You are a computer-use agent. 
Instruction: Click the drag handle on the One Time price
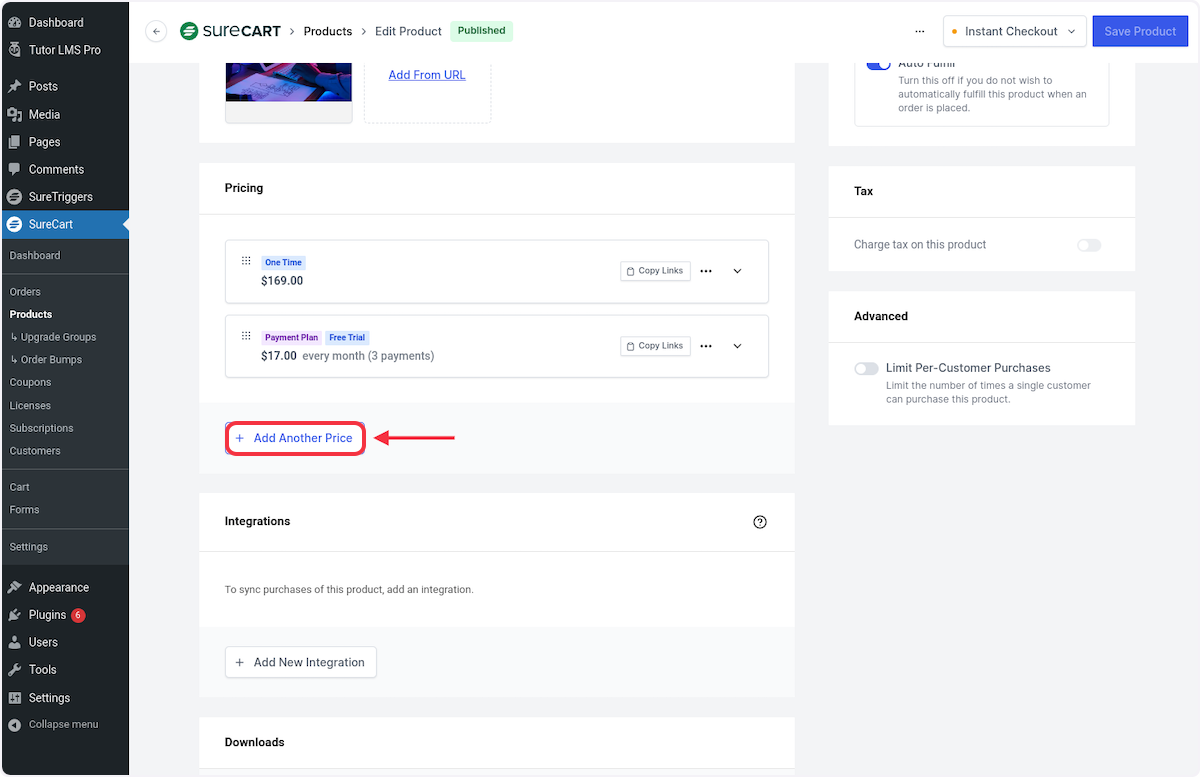click(246, 261)
